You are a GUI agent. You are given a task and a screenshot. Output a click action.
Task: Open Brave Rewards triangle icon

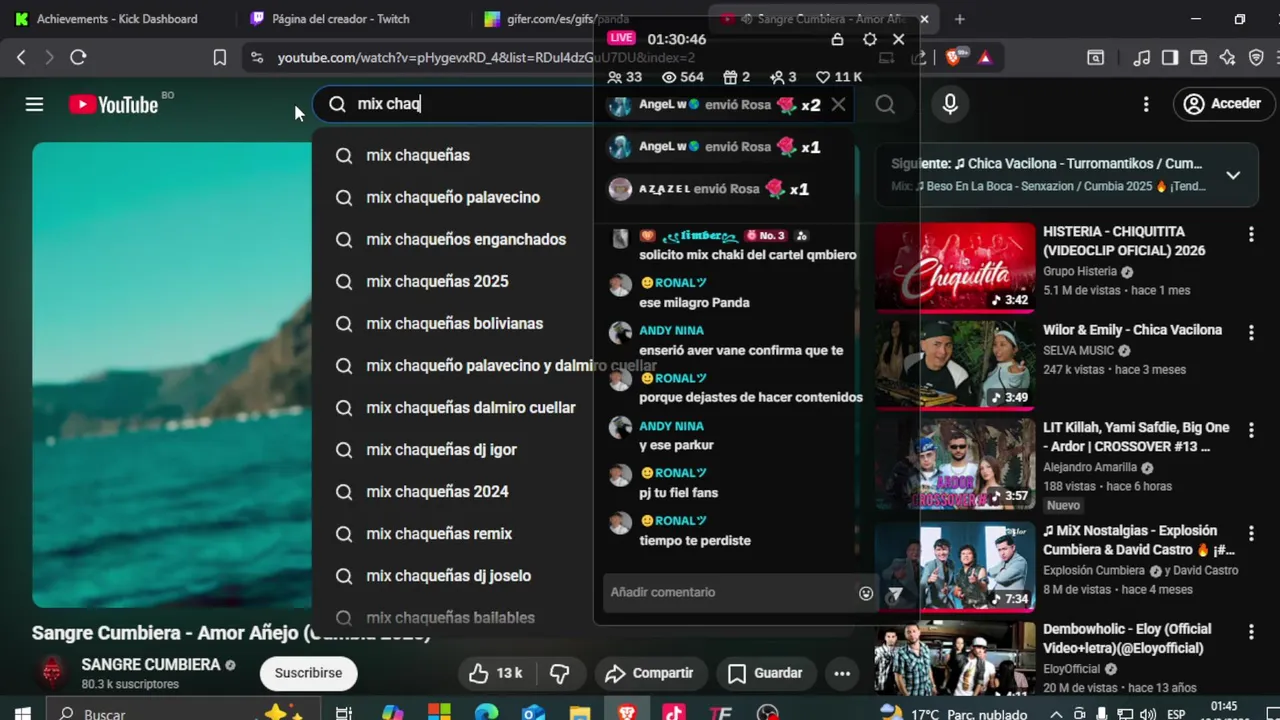click(985, 58)
